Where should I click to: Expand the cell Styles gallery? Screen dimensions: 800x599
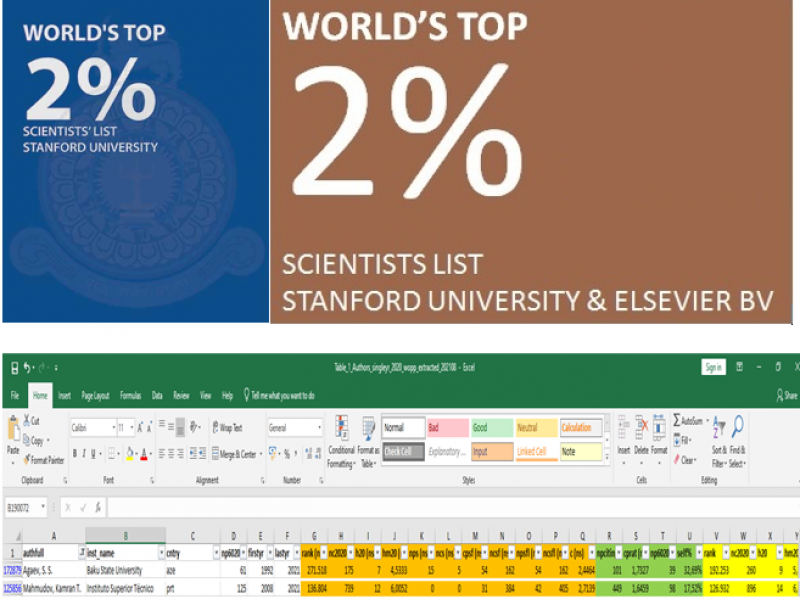click(x=607, y=458)
